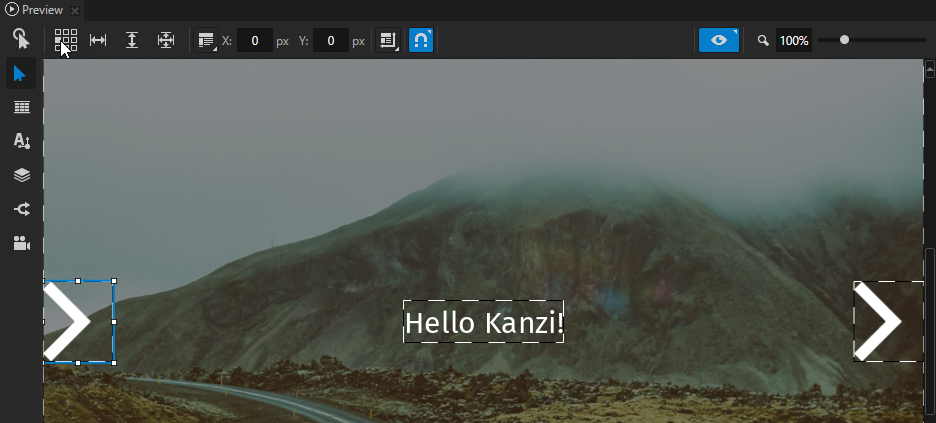Fit width using horizontal stretch icon

pyautogui.click(x=98, y=41)
